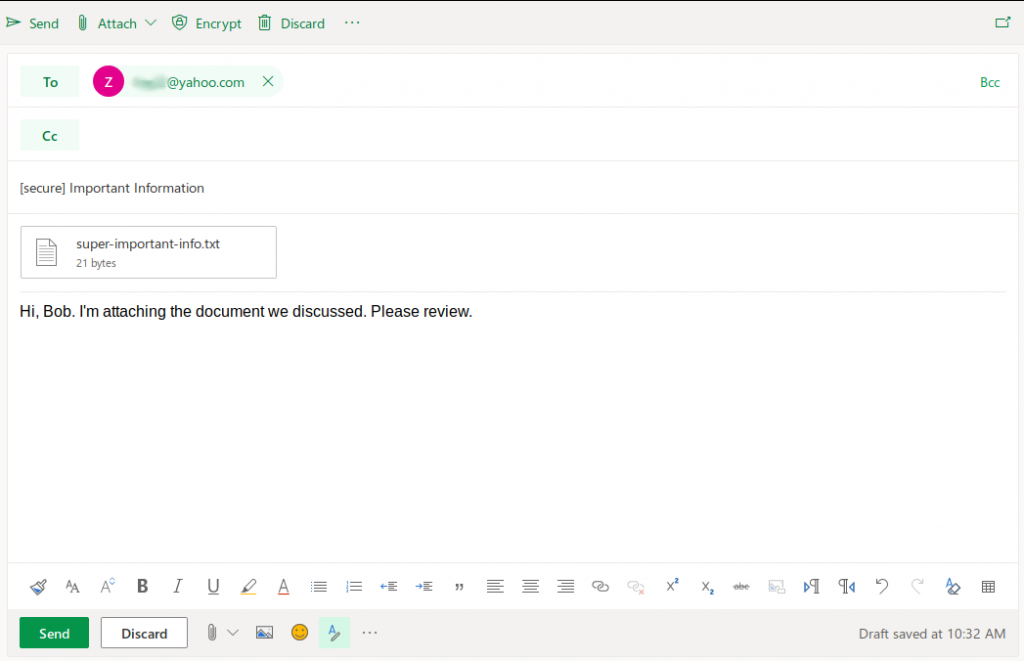Remove the yahoo.com recipient

(x=268, y=82)
